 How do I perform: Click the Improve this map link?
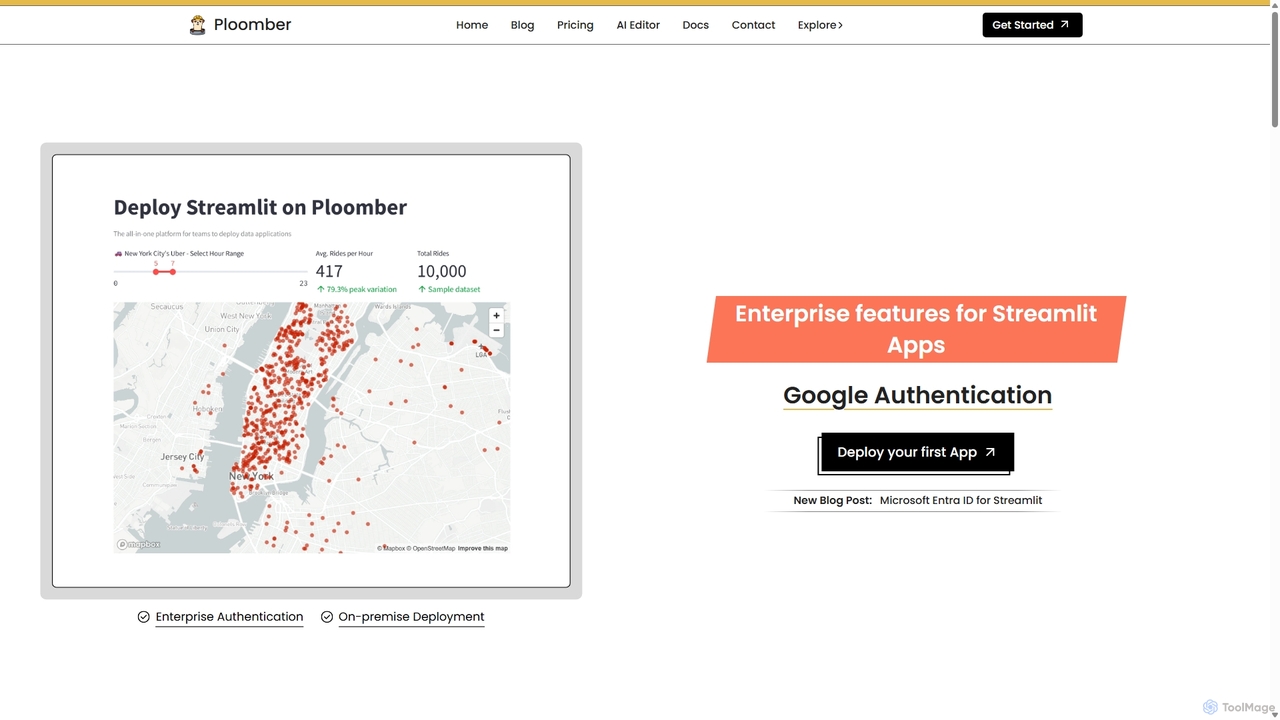tap(483, 548)
